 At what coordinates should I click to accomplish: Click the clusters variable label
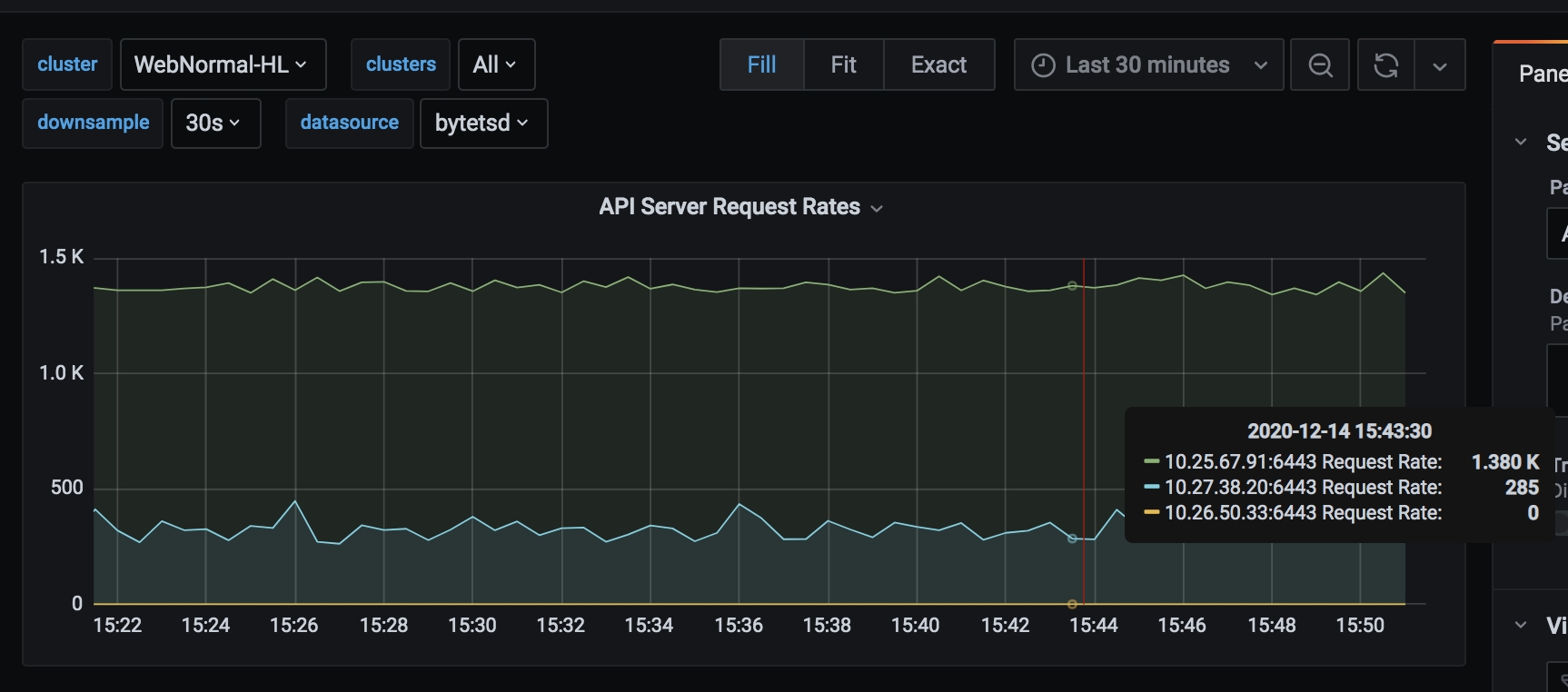tap(401, 64)
